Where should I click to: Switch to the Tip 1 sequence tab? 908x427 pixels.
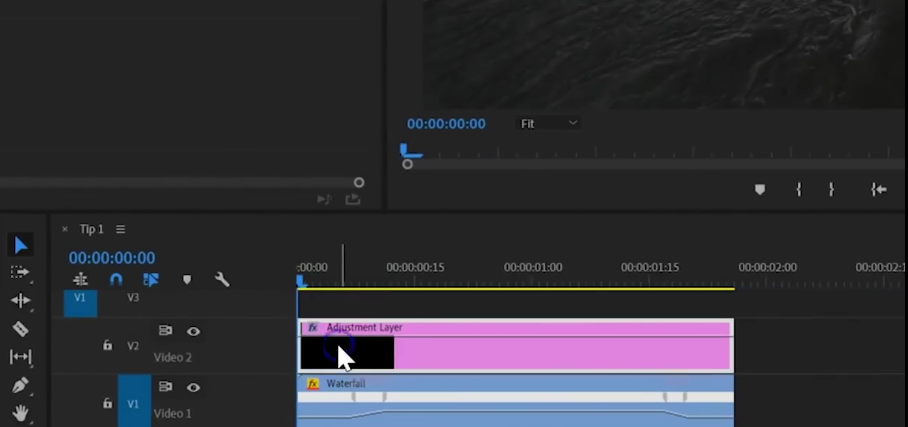[x=92, y=229]
